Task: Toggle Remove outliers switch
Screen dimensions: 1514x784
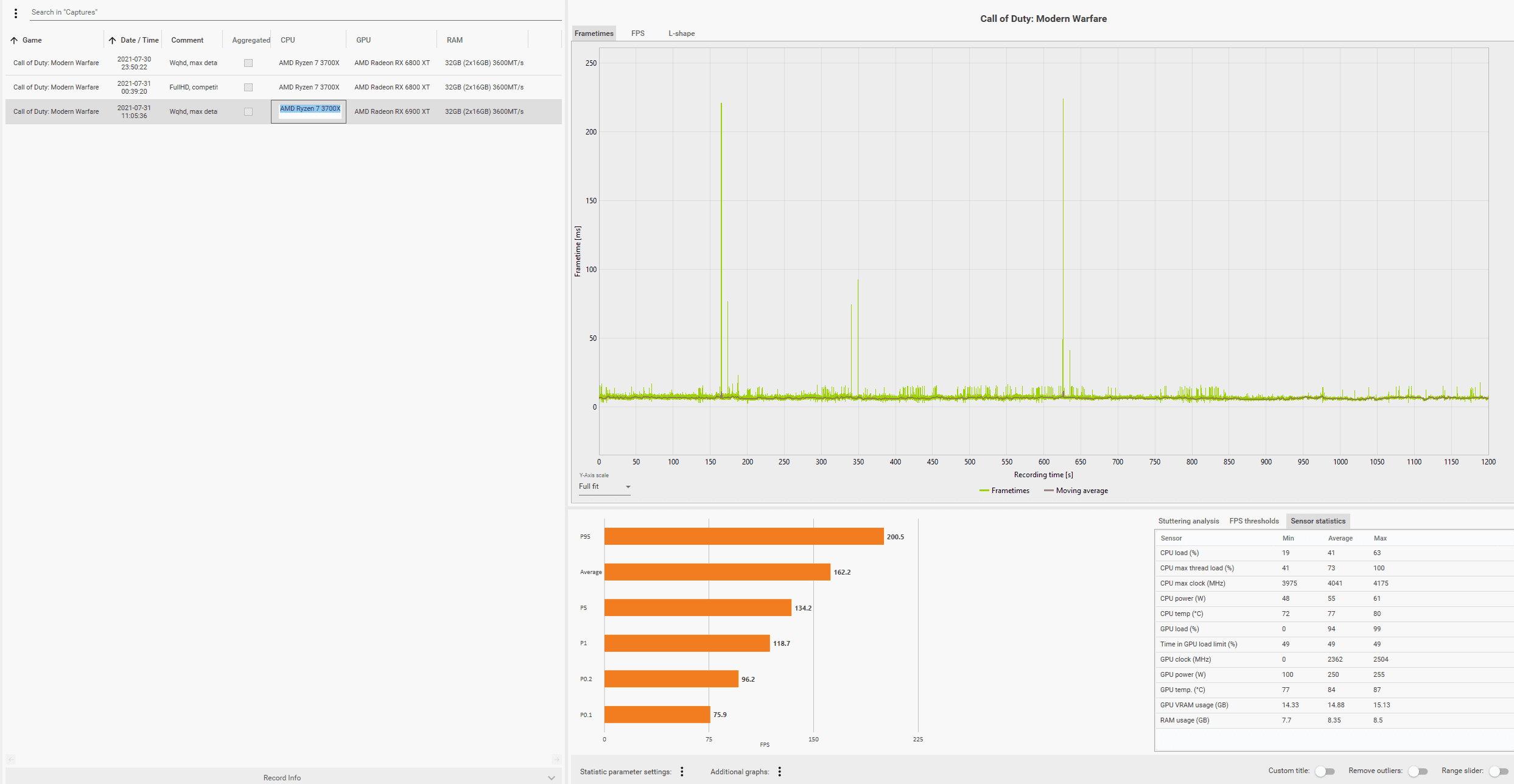Action: pos(1418,771)
